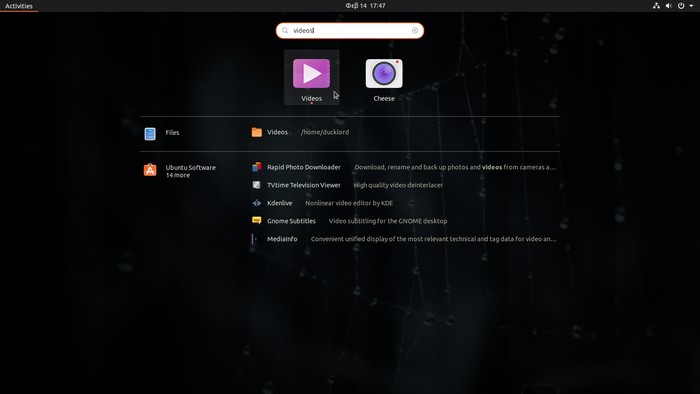The width and height of the screenshot is (700, 394).
Task: Click the /home/ducklord path text
Action: (325, 132)
